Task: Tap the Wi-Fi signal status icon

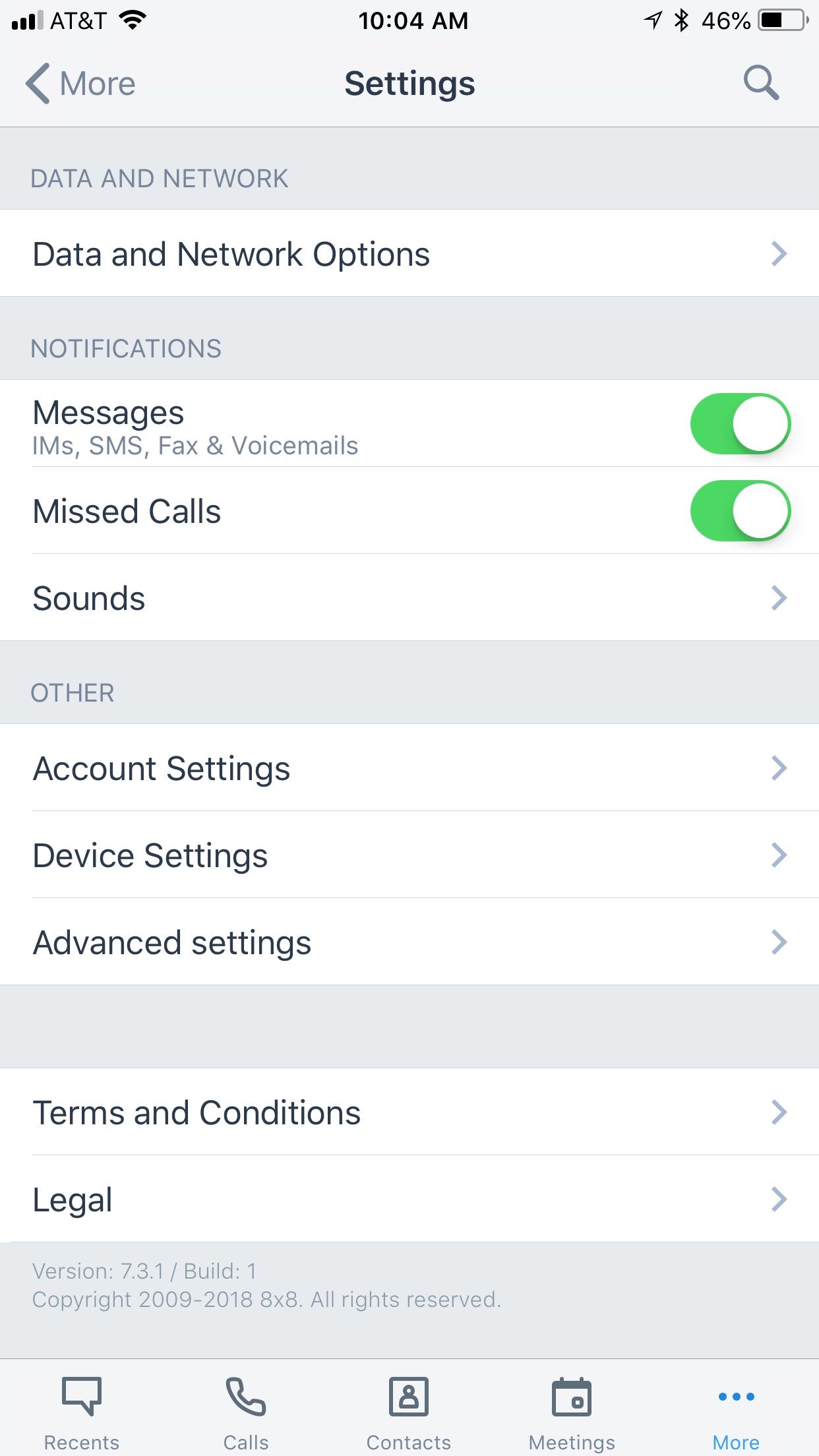Action: (x=133, y=20)
